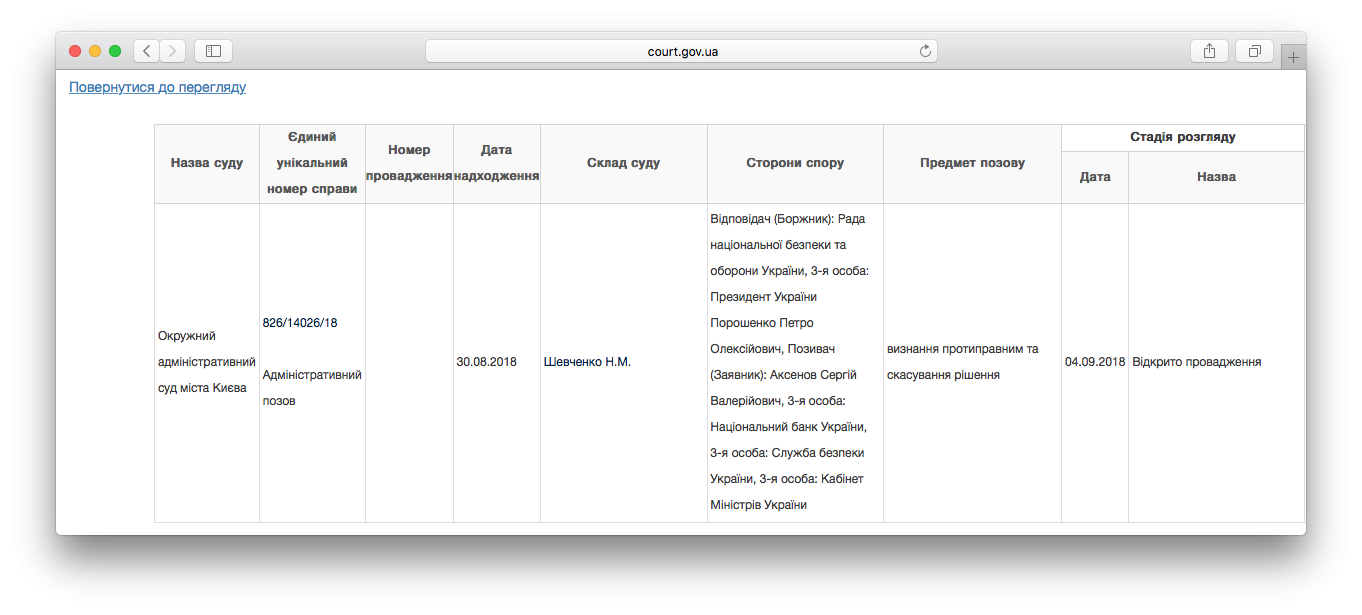
Task: Open a new tab with plus button
Action: tap(1293, 58)
